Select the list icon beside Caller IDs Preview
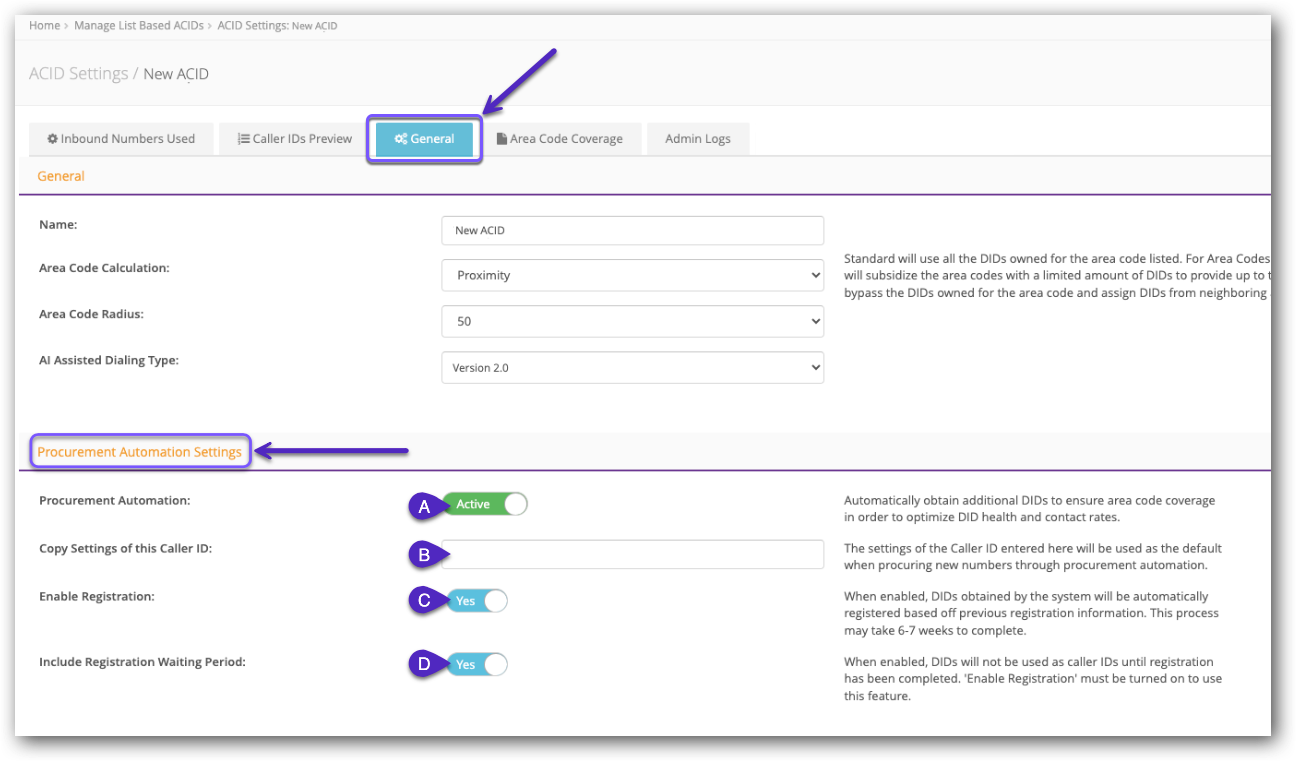Image resolution: width=1296 pixels, height=761 pixels. (241, 138)
